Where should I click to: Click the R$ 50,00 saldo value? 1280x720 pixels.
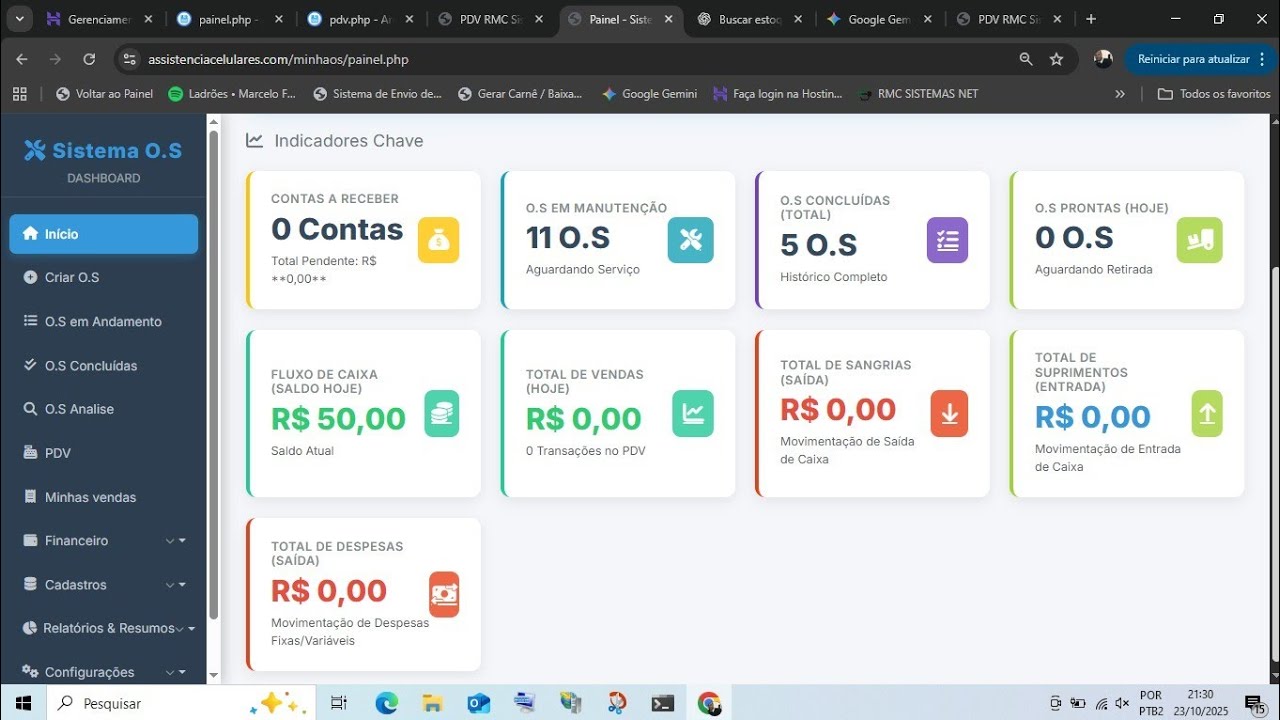(x=338, y=419)
